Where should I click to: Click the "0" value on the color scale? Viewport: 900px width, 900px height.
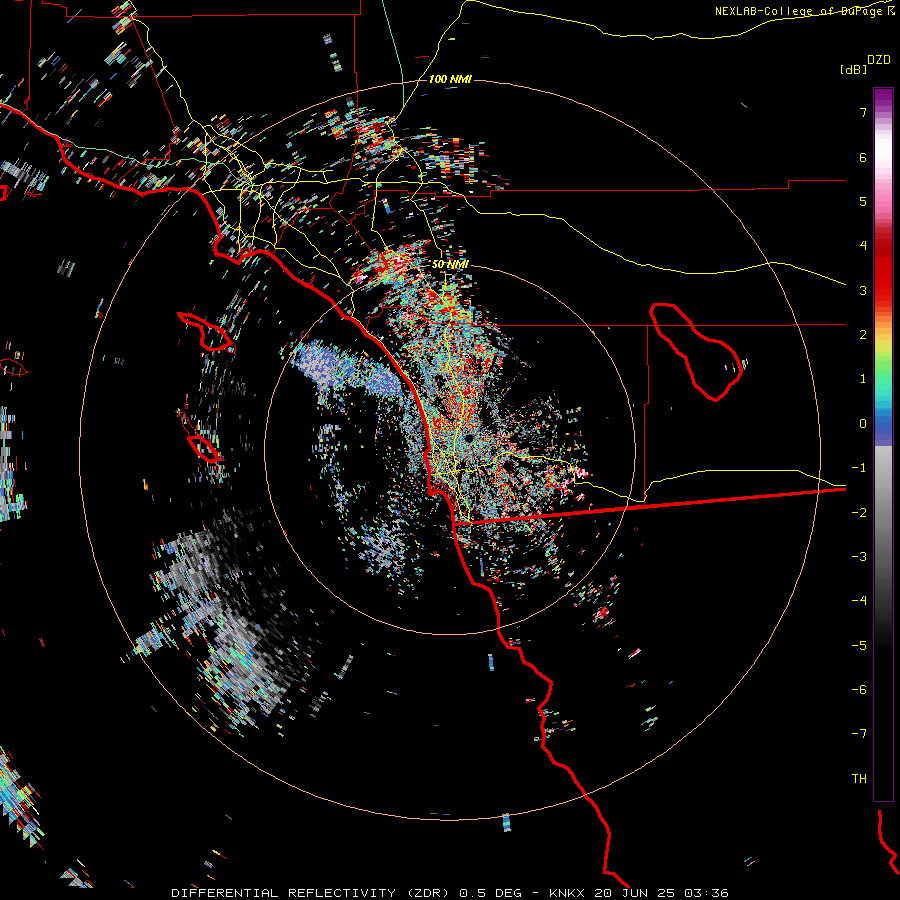[863, 424]
